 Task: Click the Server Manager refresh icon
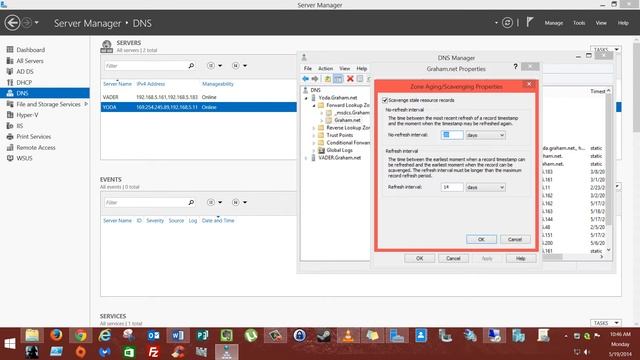pyautogui.click(x=507, y=23)
